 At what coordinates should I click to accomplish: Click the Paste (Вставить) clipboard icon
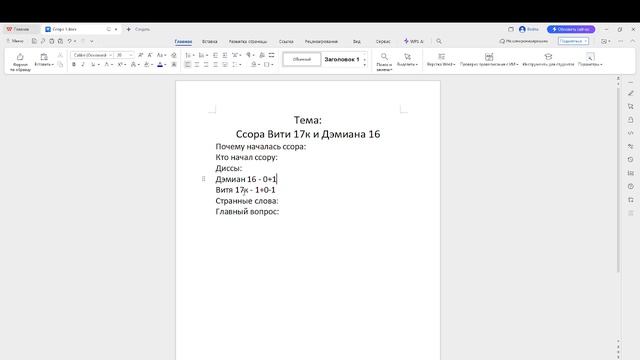point(44,57)
